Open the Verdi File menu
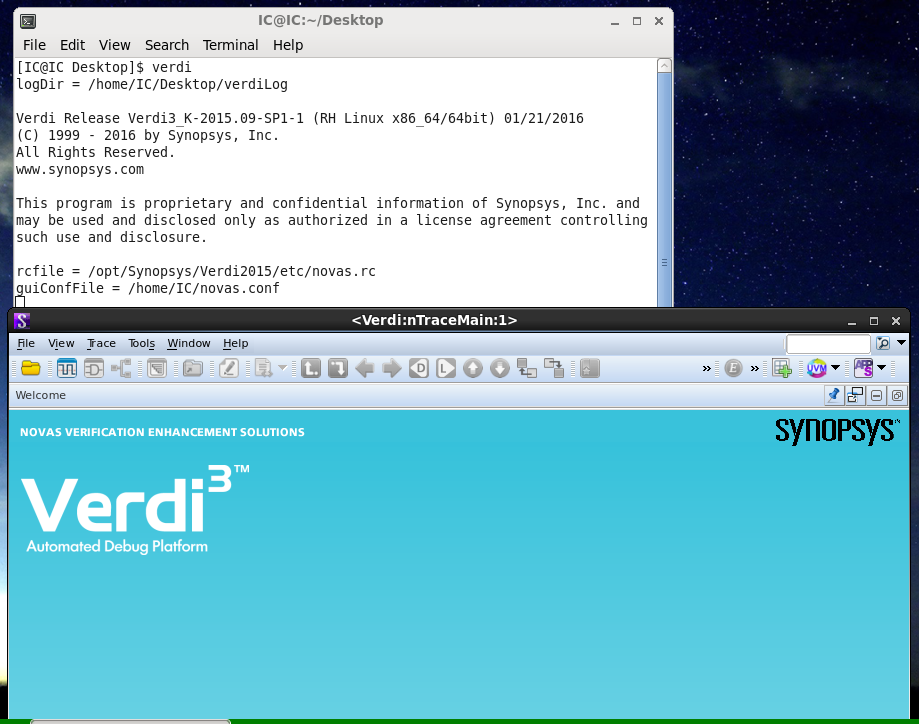 (x=26, y=344)
